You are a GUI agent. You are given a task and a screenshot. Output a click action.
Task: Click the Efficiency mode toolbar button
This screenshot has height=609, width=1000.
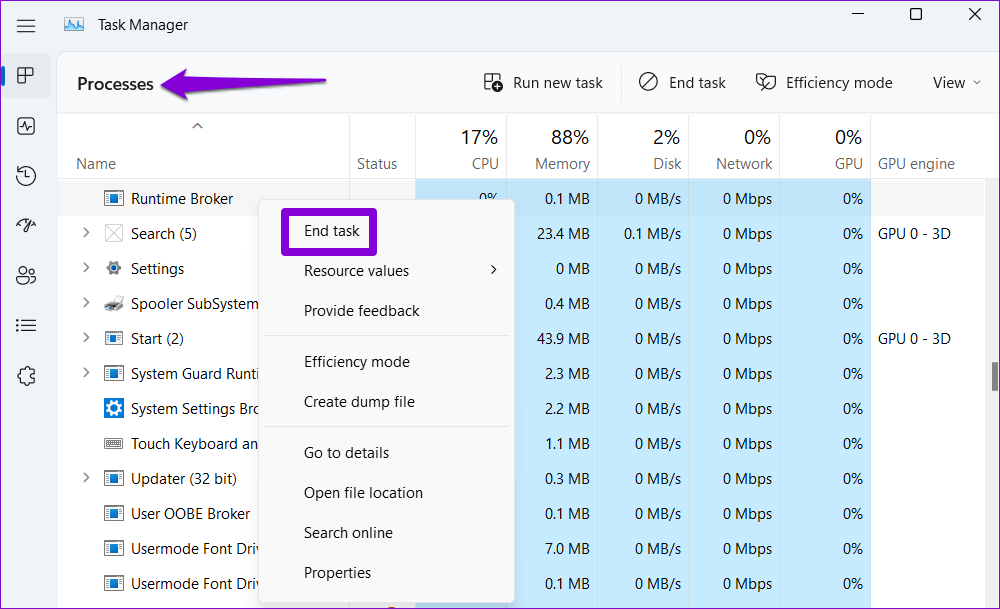(824, 82)
